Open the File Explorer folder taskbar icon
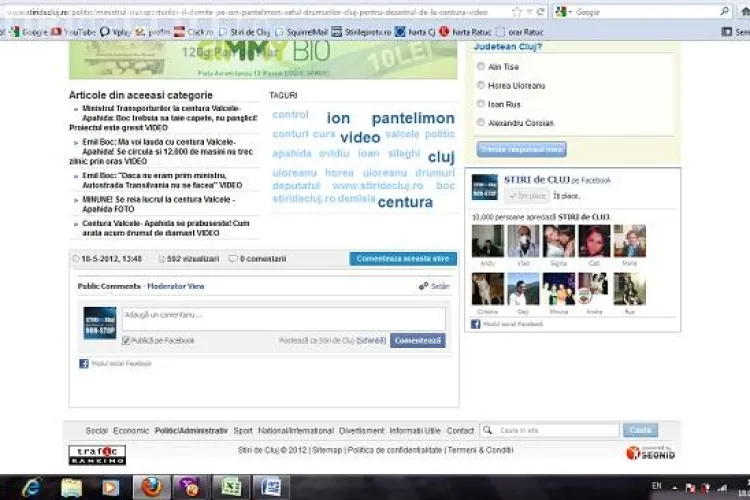750x500 pixels. click(x=71, y=488)
